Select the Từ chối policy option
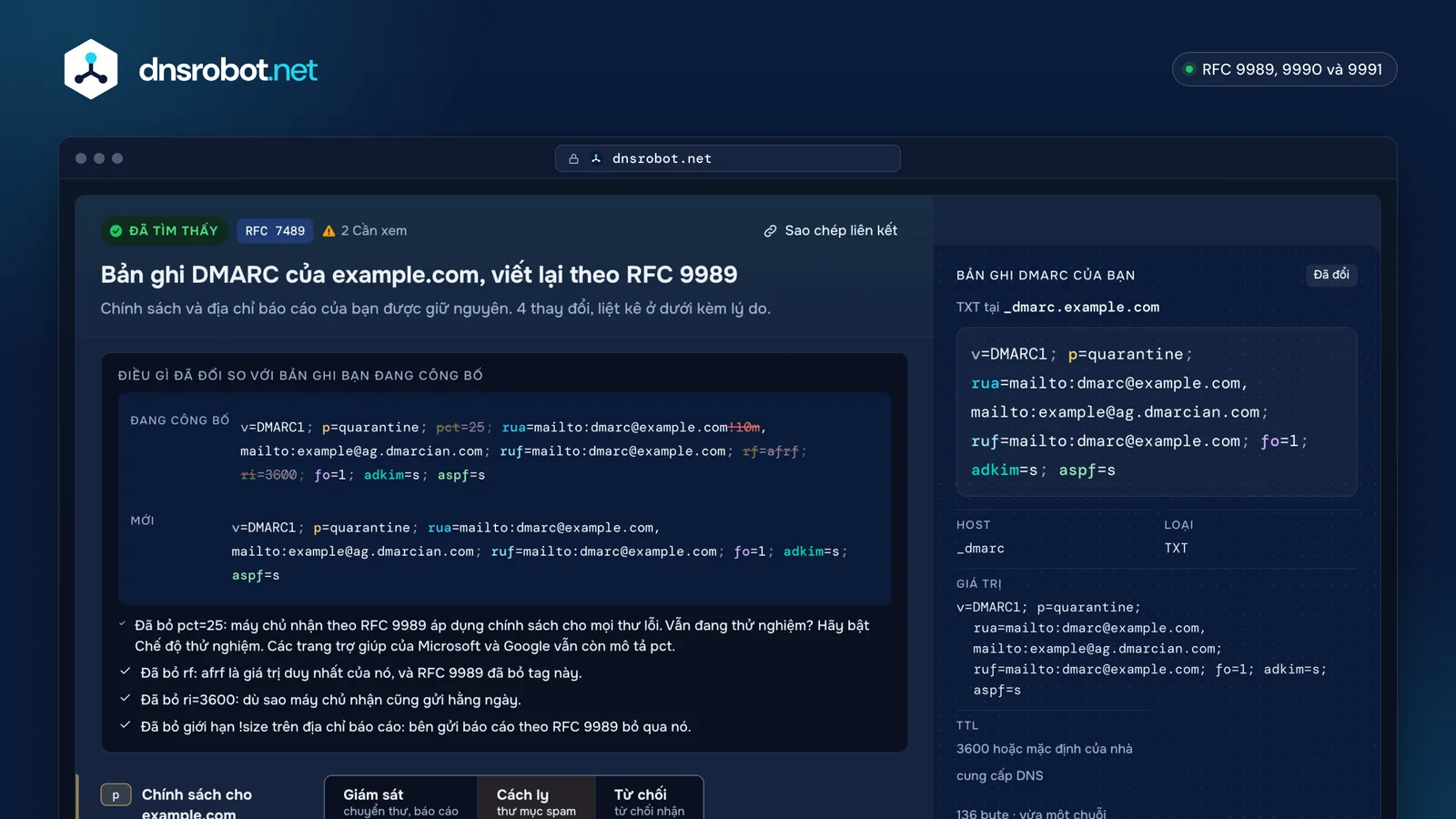This screenshot has width=1456, height=819. tap(649, 798)
